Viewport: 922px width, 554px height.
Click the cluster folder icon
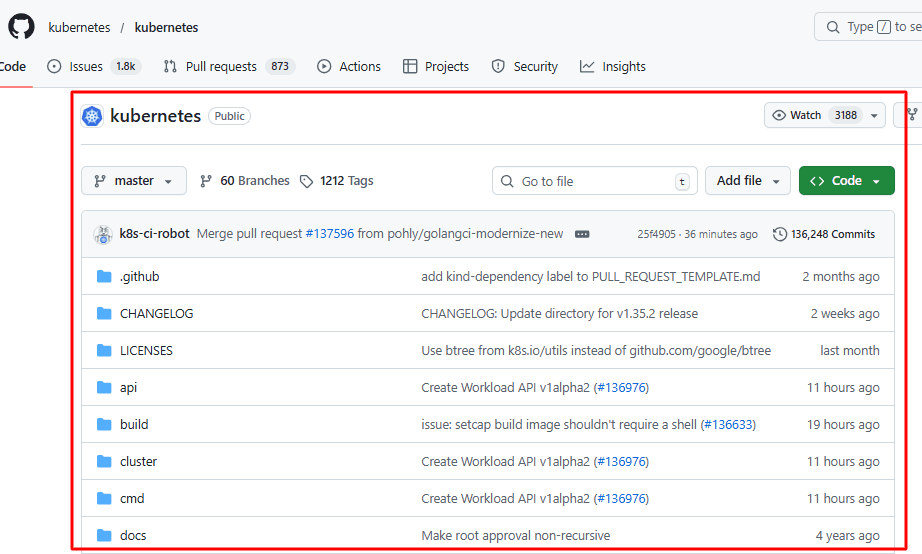pos(104,462)
